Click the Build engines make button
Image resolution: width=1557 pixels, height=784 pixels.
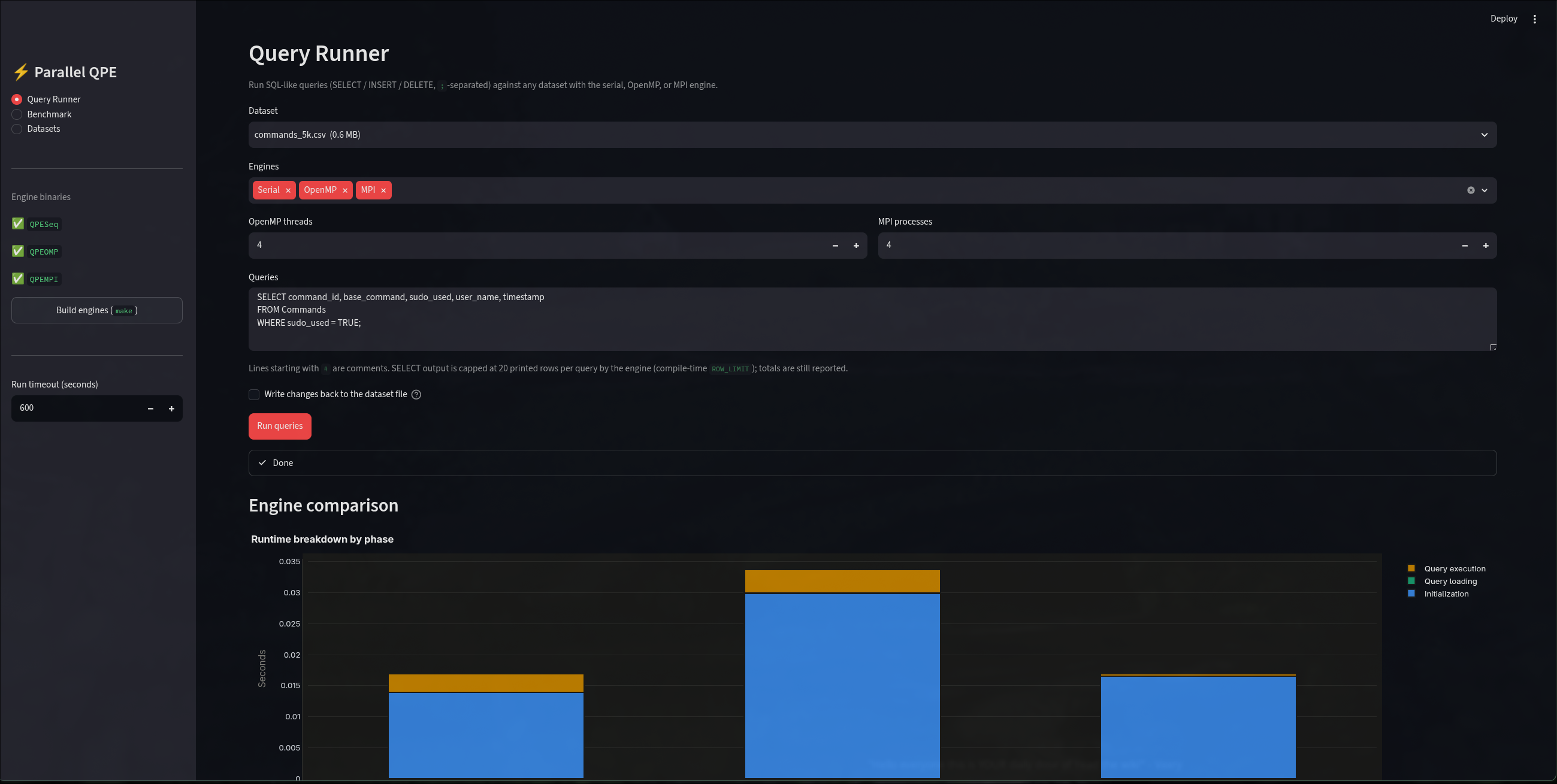coord(96,310)
